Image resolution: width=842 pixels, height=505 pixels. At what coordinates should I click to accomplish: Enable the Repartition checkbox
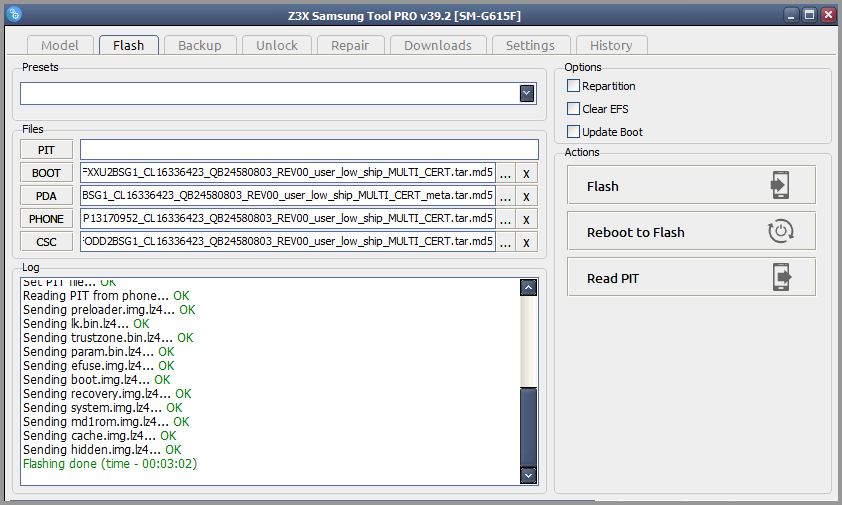(x=574, y=85)
